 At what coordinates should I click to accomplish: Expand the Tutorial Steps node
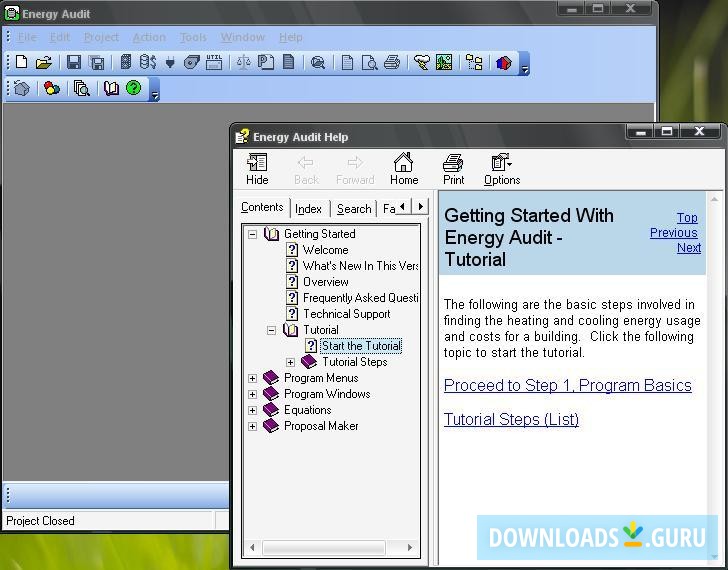tap(290, 363)
